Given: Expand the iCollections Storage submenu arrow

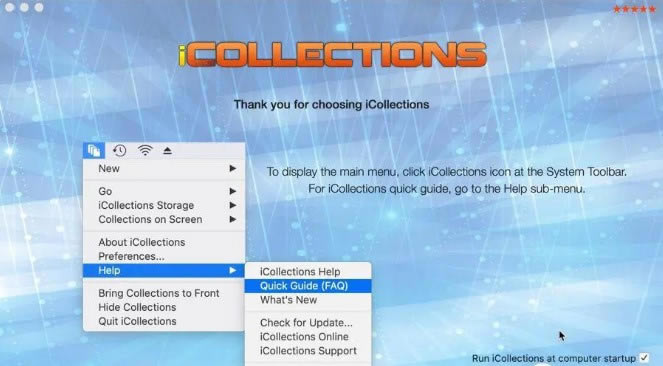Looking at the screenshot, I should [233, 205].
